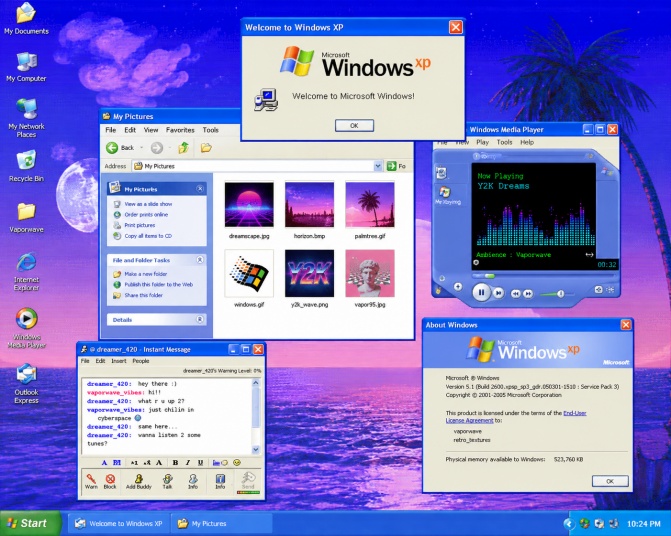Select the y2k_wave.png thumbnail

click(x=309, y=273)
